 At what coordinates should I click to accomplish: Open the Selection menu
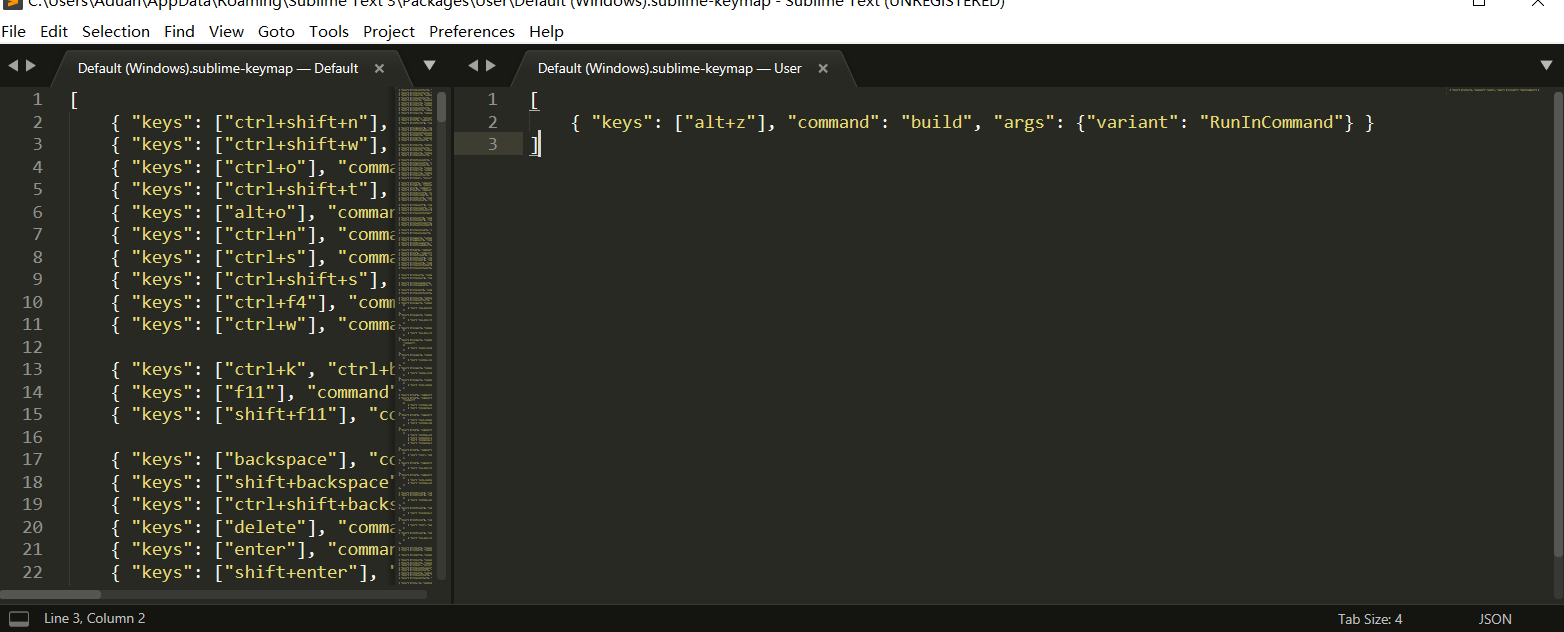[x=116, y=32]
